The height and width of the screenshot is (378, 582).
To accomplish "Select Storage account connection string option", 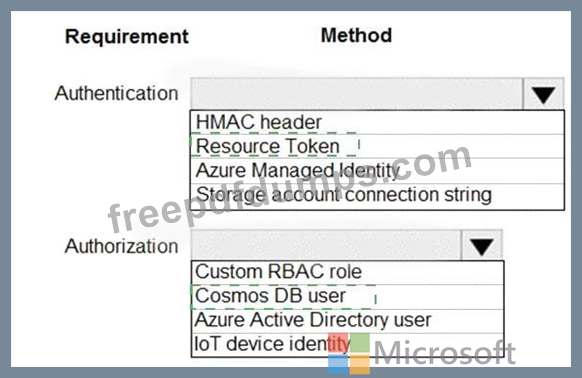I will (377, 196).
